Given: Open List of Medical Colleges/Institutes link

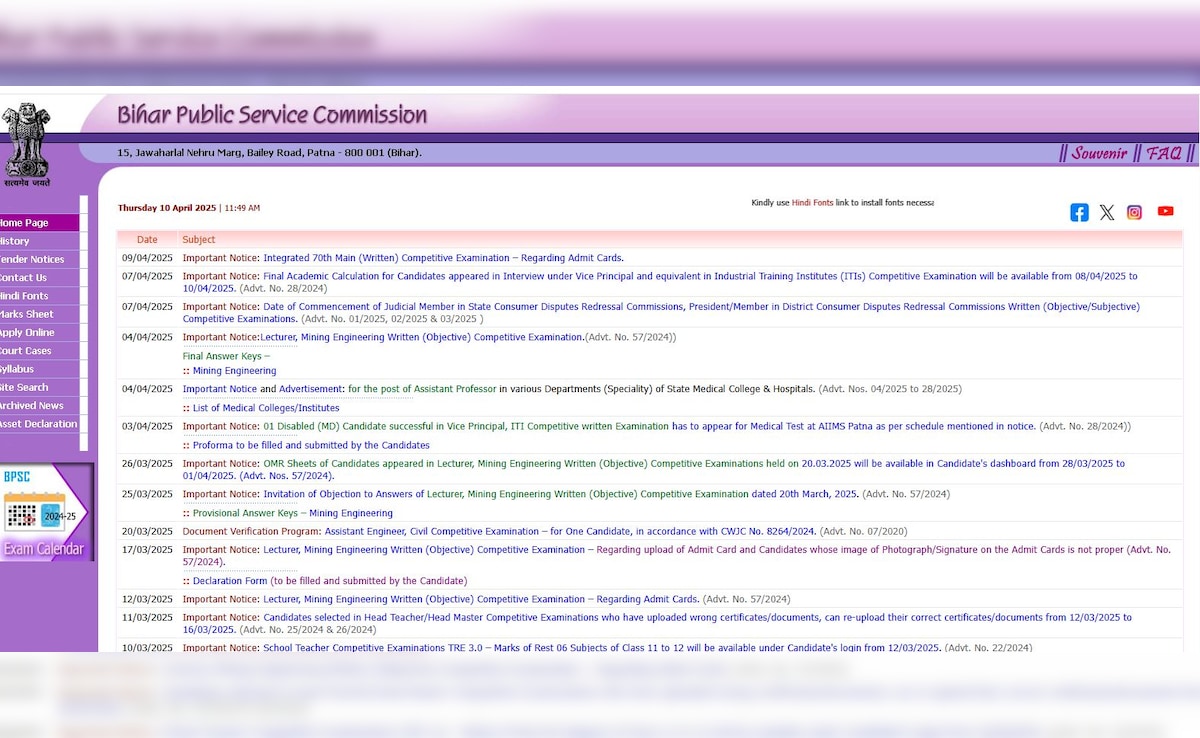Looking at the screenshot, I should tap(265, 408).
